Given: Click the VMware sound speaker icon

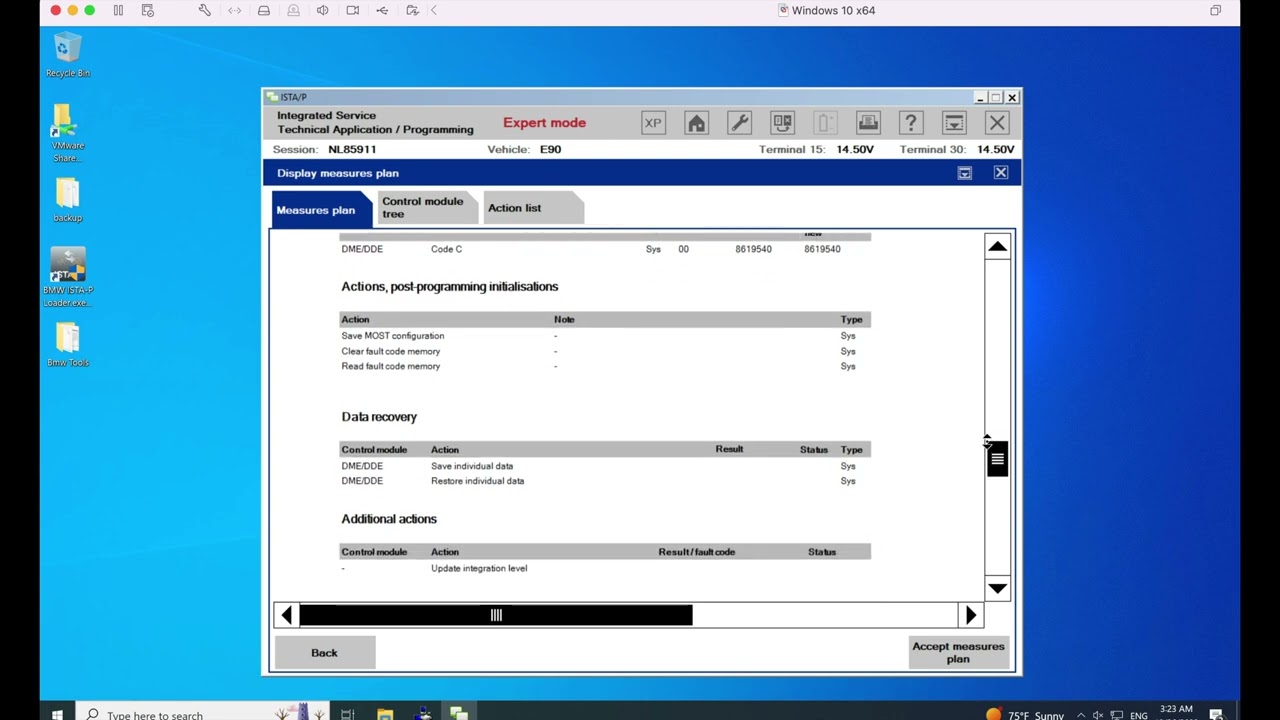Looking at the screenshot, I should pyautogui.click(x=323, y=10).
